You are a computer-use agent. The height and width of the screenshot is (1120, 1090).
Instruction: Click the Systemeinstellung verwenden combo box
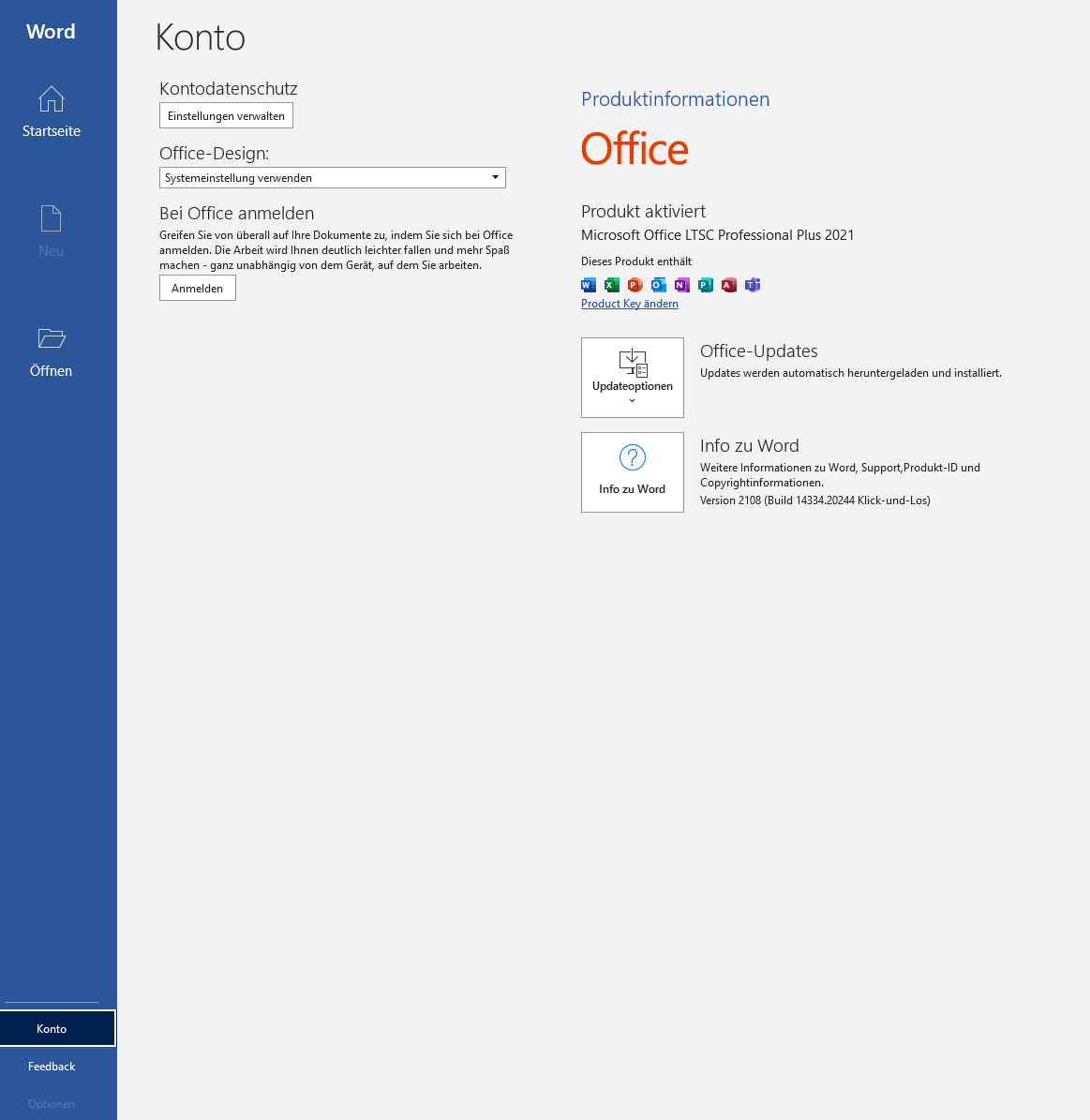point(323,178)
